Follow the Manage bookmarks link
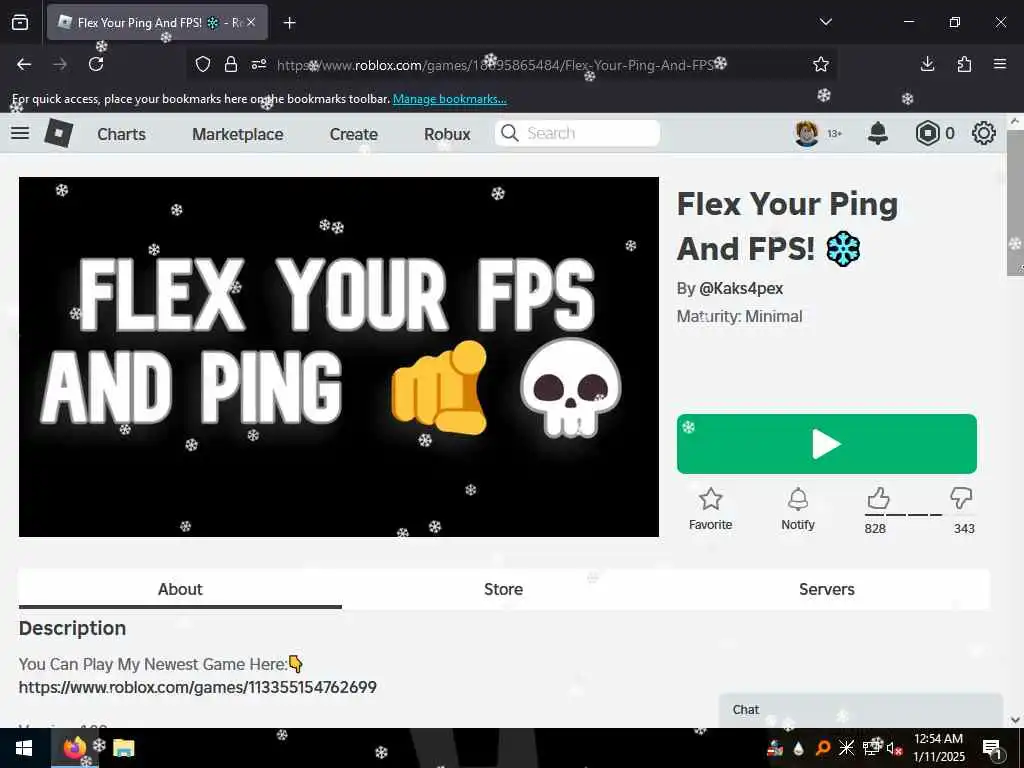 (x=449, y=99)
